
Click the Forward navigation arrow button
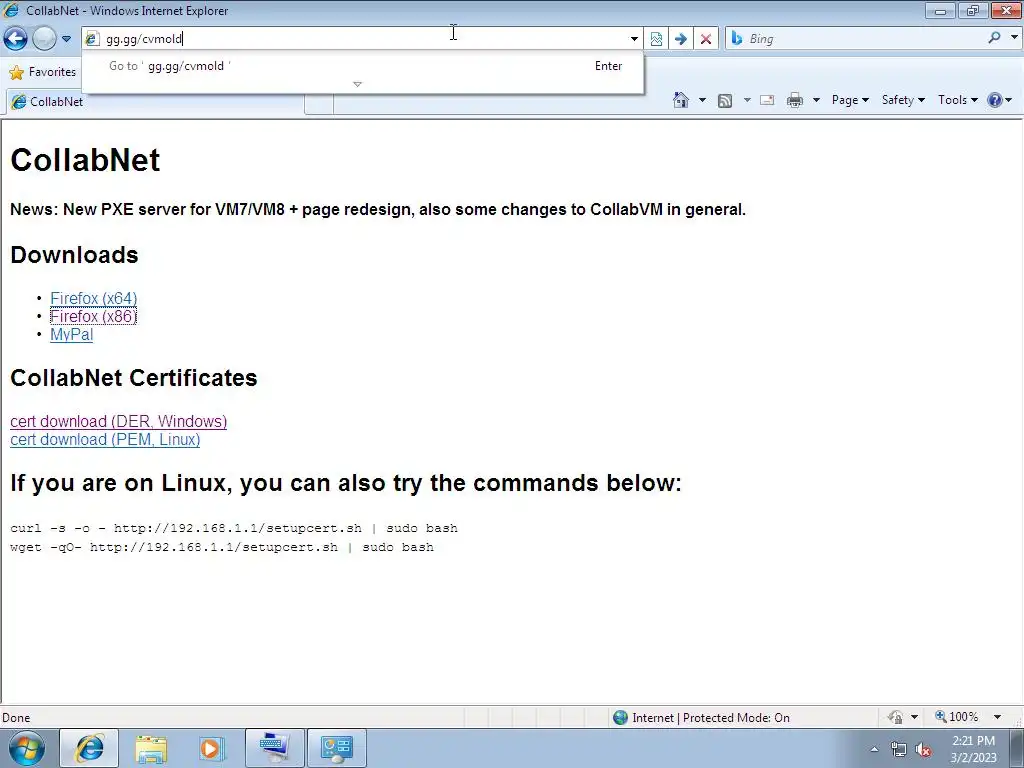tap(44, 39)
